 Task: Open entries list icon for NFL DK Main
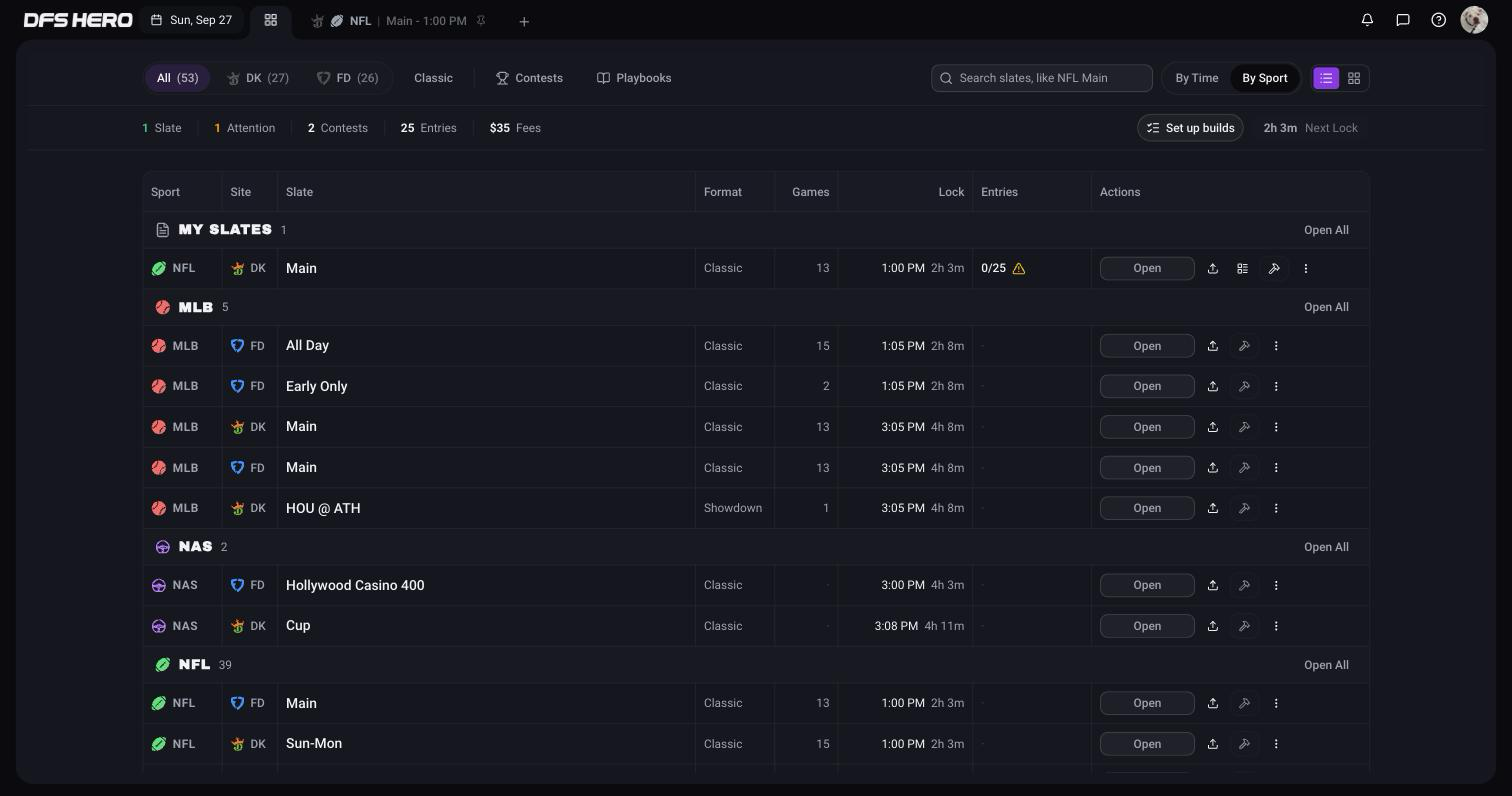pyautogui.click(x=1242, y=268)
